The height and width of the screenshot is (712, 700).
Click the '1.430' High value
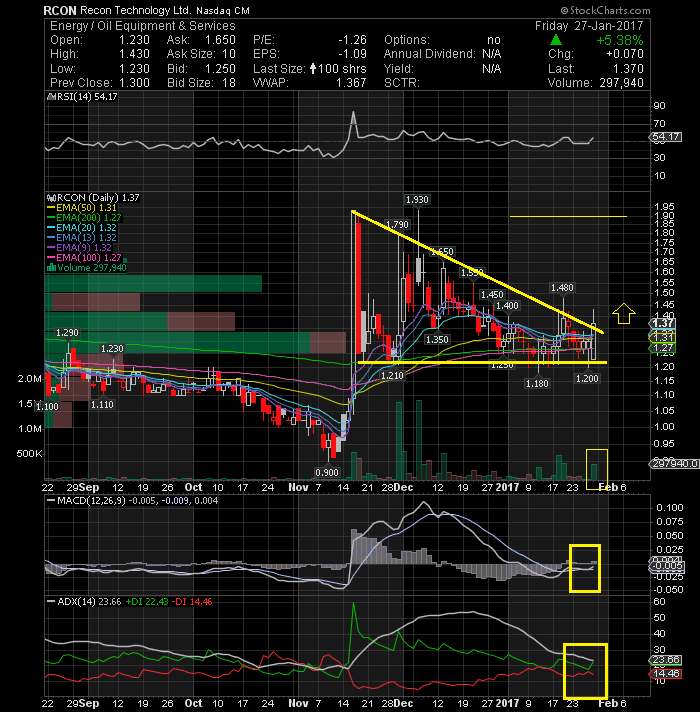click(134, 54)
